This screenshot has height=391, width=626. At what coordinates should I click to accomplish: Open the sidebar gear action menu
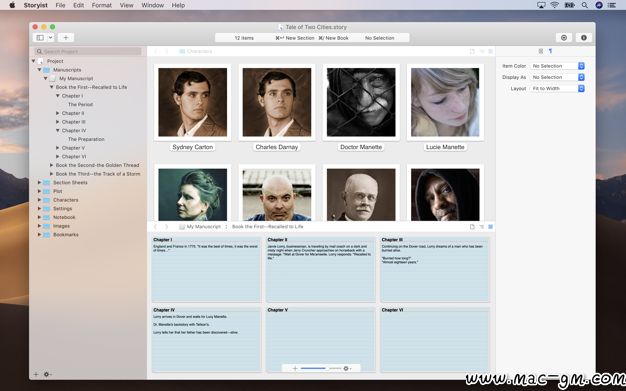(x=47, y=374)
